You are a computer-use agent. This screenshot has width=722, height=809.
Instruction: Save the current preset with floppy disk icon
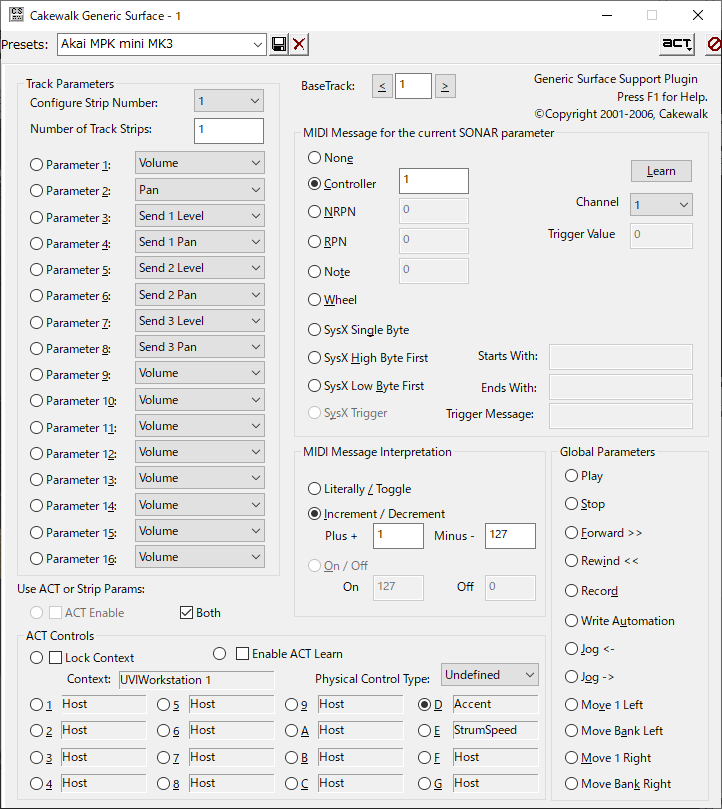(x=280, y=44)
